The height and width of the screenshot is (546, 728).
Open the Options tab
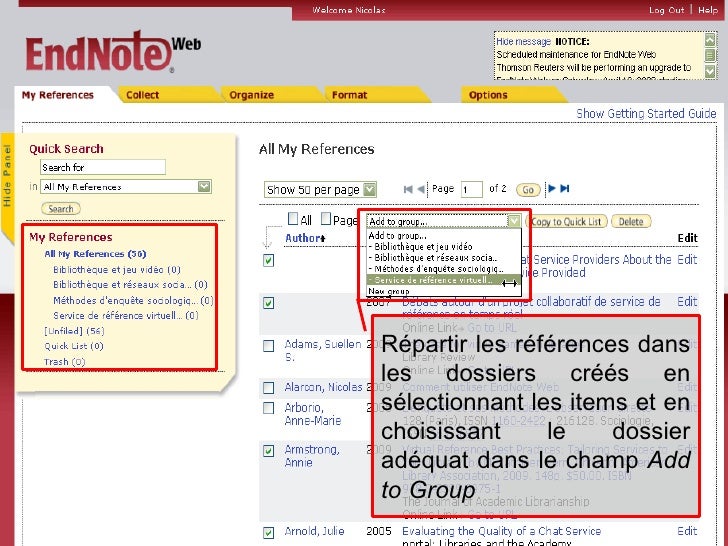pos(488,95)
